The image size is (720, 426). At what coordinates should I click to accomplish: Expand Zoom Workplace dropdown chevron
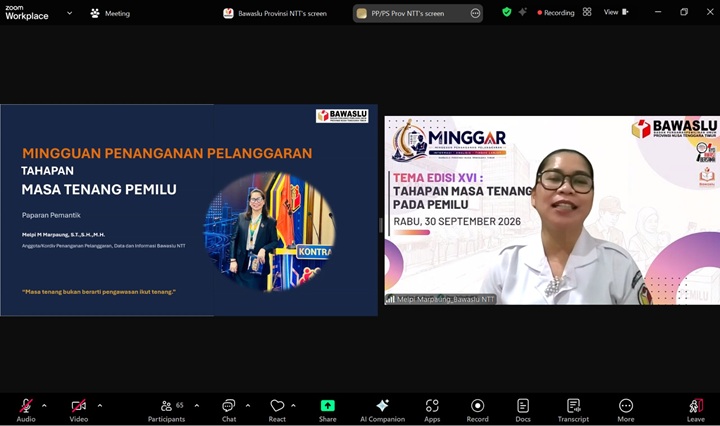(69, 13)
